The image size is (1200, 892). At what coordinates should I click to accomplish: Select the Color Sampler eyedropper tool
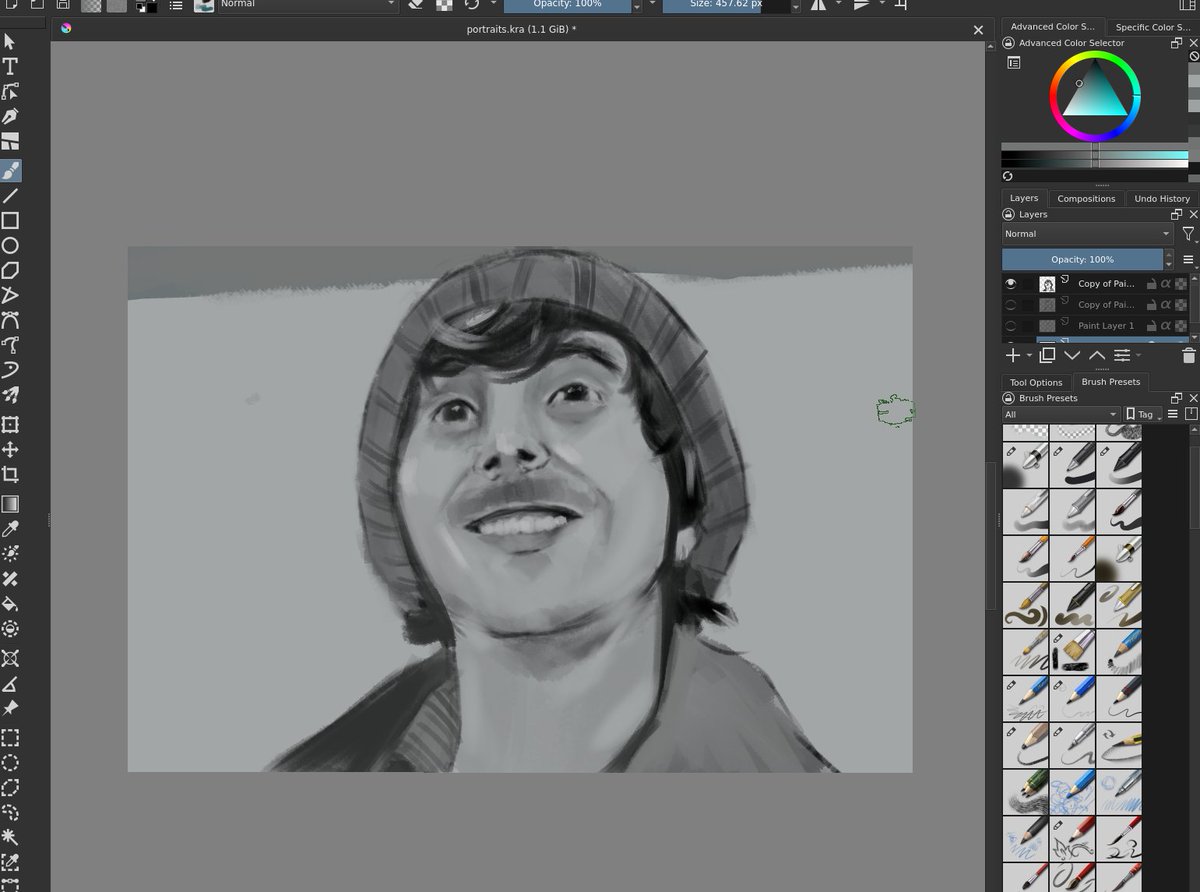click(x=10, y=529)
